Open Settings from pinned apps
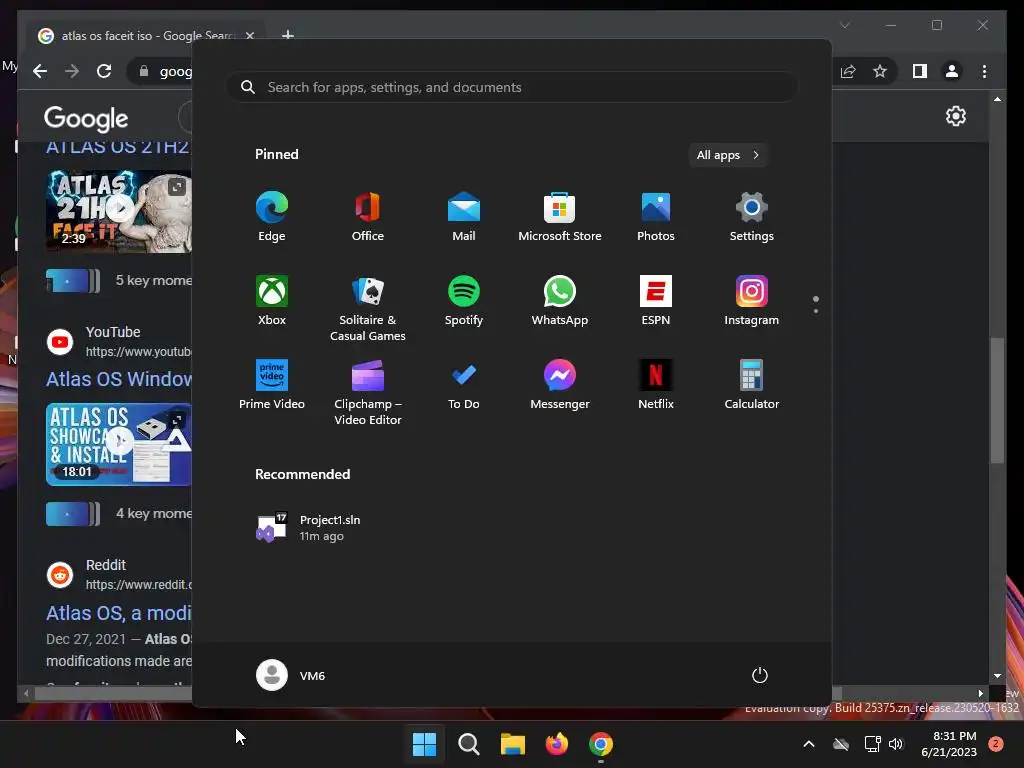 click(x=752, y=217)
